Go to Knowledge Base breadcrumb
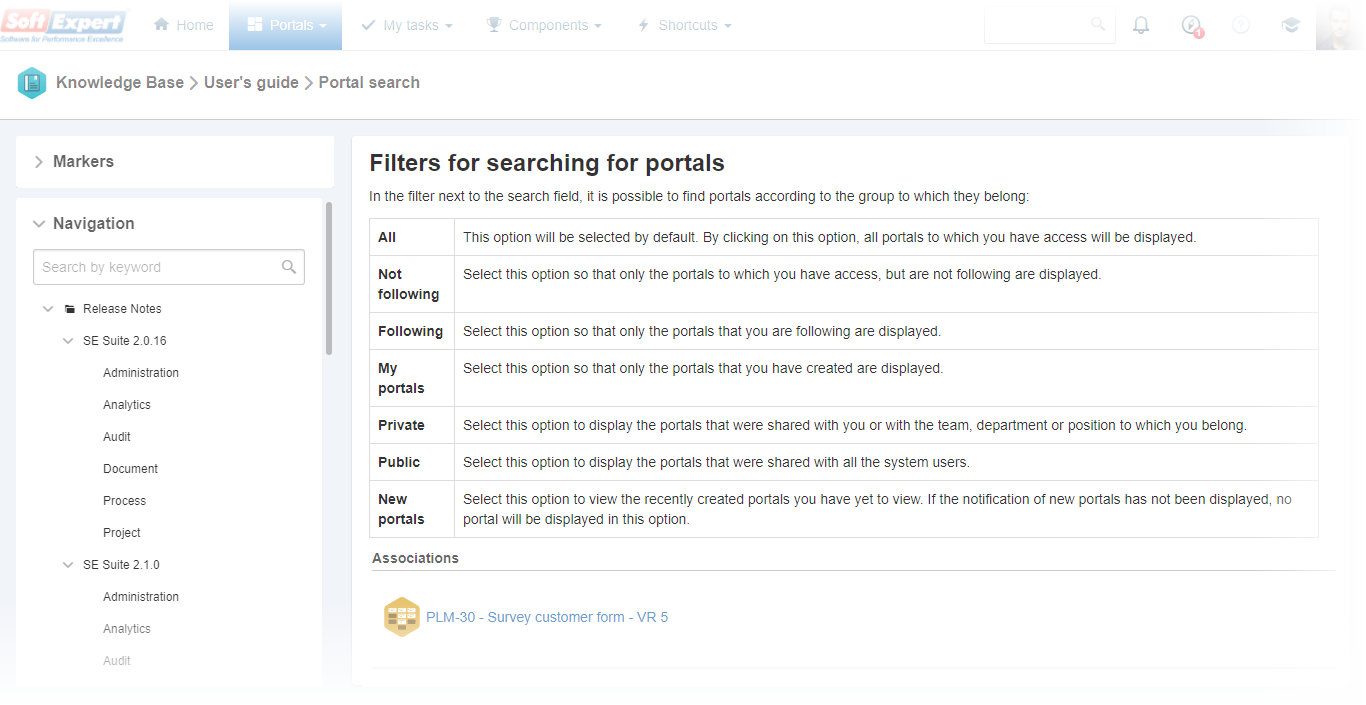This screenshot has width=1366, height=705. click(x=120, y=83)
